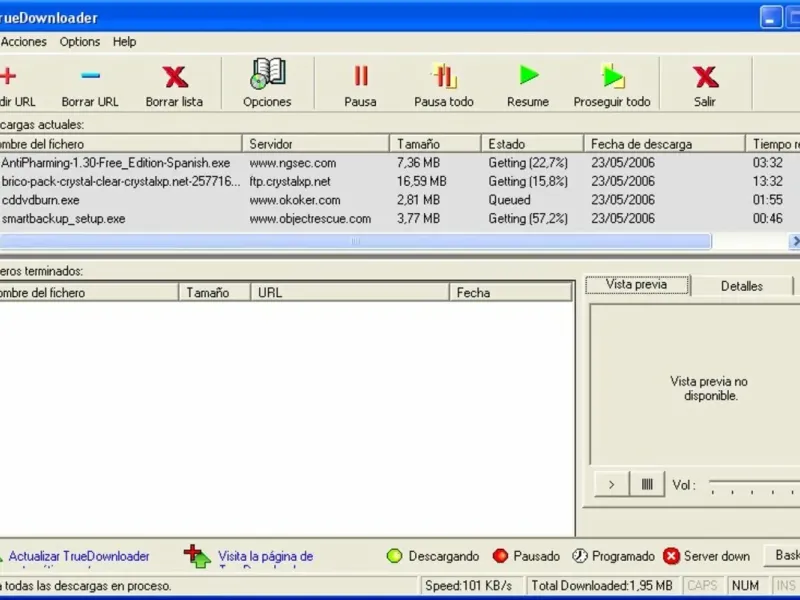Viewport: 800px width, 600px height.
Task: Click the Server down red X icon
Action: [x=671, y=556]
